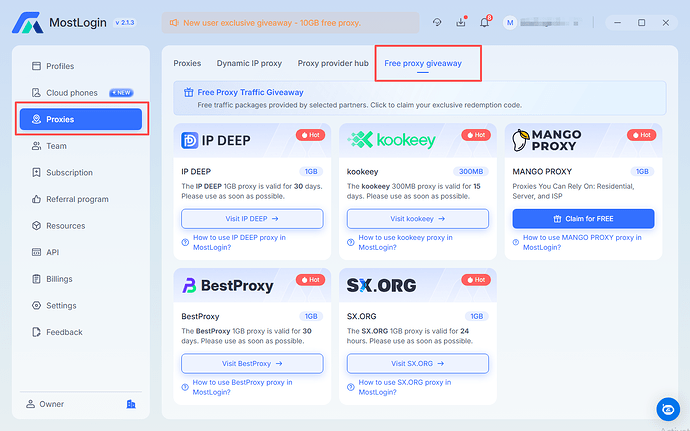Click the MostLogin logo icon
This screenshot has width=690, height=431.
click(x=27, y=22)
